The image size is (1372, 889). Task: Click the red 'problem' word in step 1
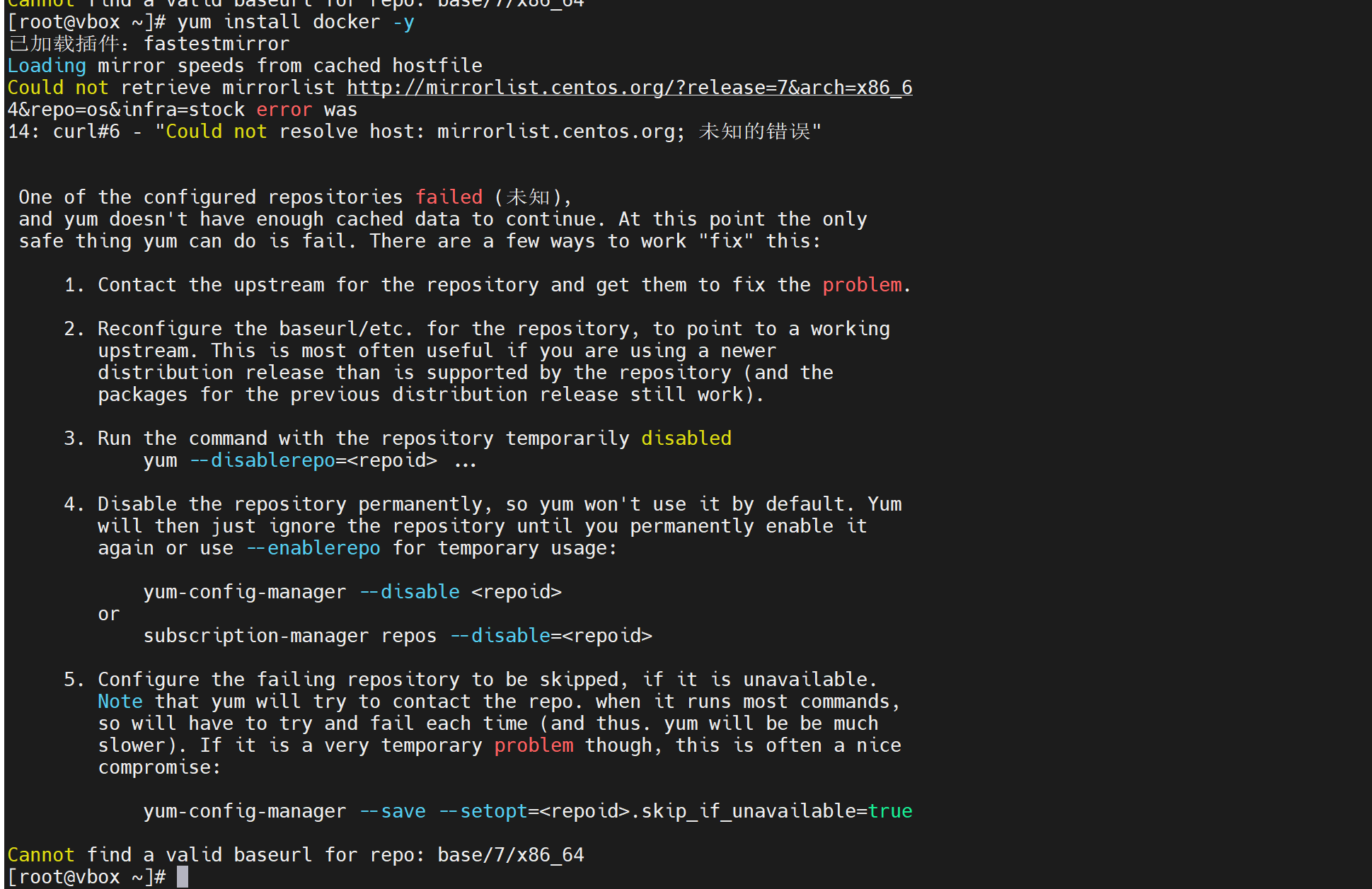[x=862, y=285]
